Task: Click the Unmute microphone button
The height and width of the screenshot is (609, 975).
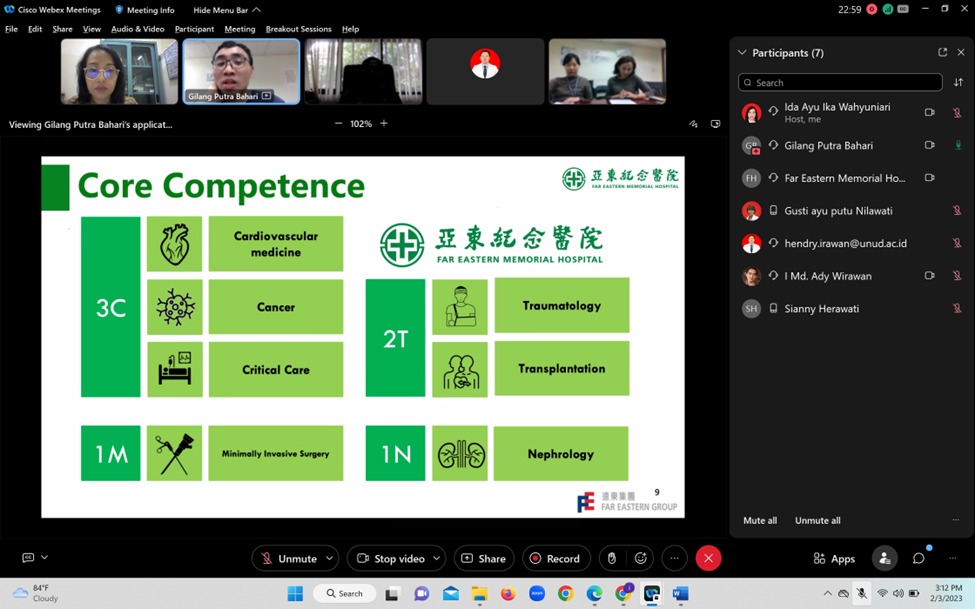Action: [289, 558]
